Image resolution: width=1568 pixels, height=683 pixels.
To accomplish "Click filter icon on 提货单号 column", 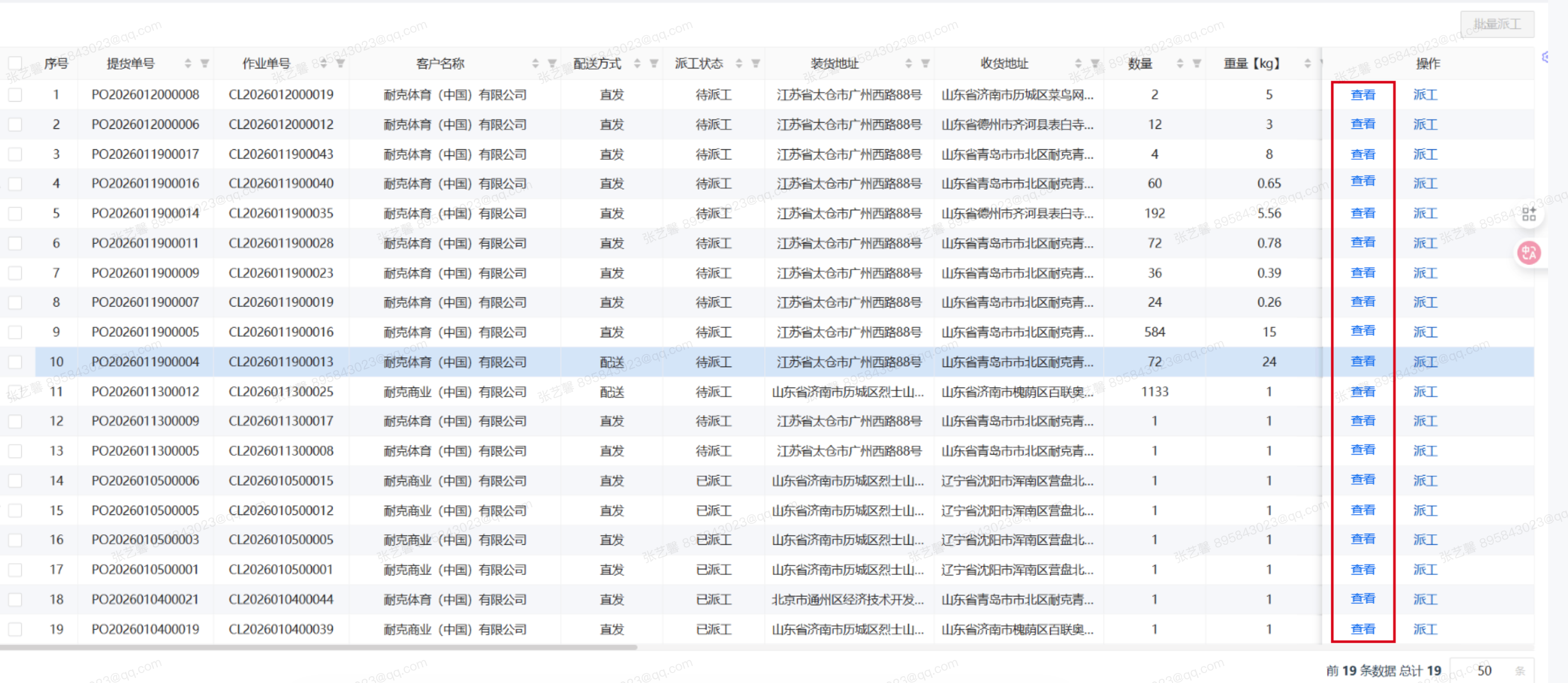I will (x=205, y=63).
